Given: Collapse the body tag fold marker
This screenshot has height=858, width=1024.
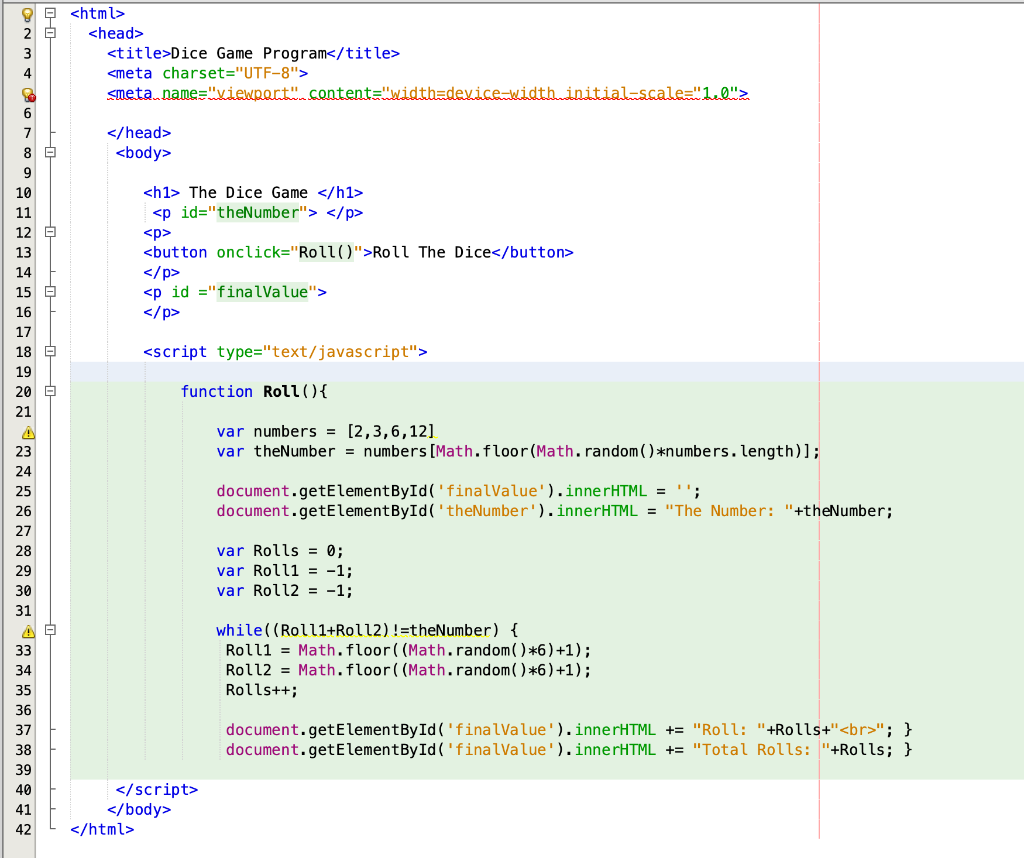Looking at the screenshot, I should pyautogui.click(x=50, y=152).
